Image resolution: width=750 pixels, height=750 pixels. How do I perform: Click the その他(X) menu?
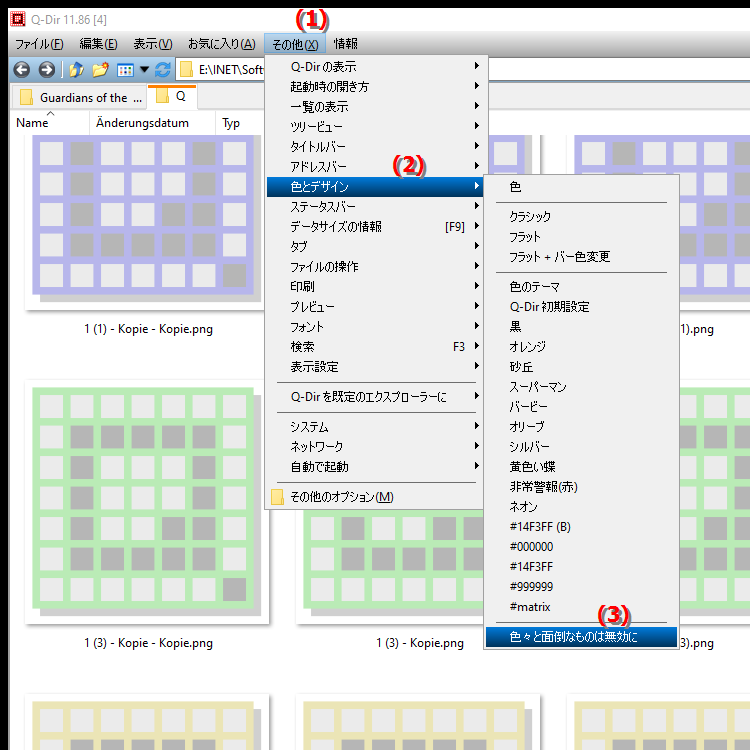(x=295, y=44)
